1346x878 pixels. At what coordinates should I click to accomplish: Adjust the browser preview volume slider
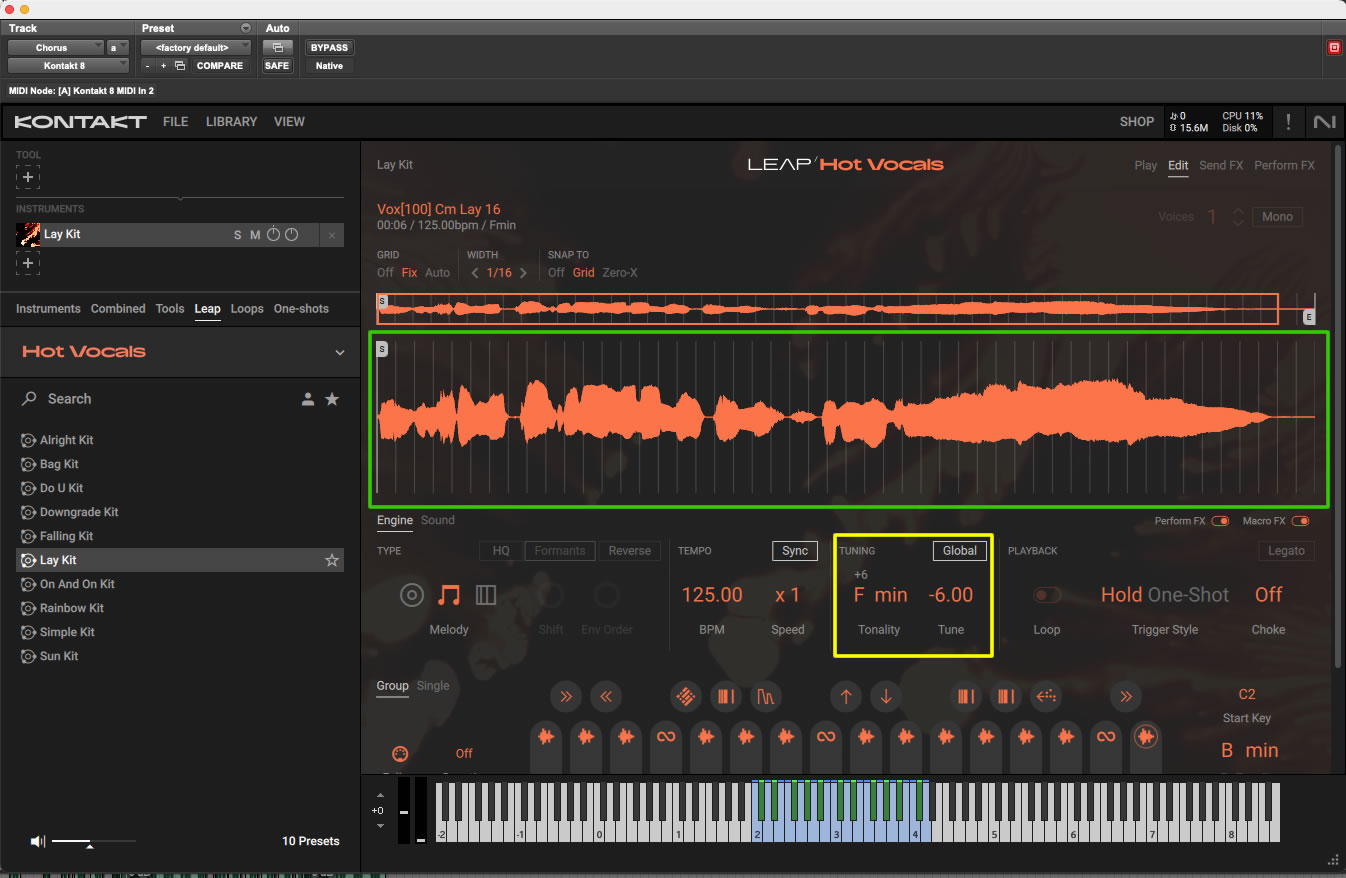[x=93, y=842]
